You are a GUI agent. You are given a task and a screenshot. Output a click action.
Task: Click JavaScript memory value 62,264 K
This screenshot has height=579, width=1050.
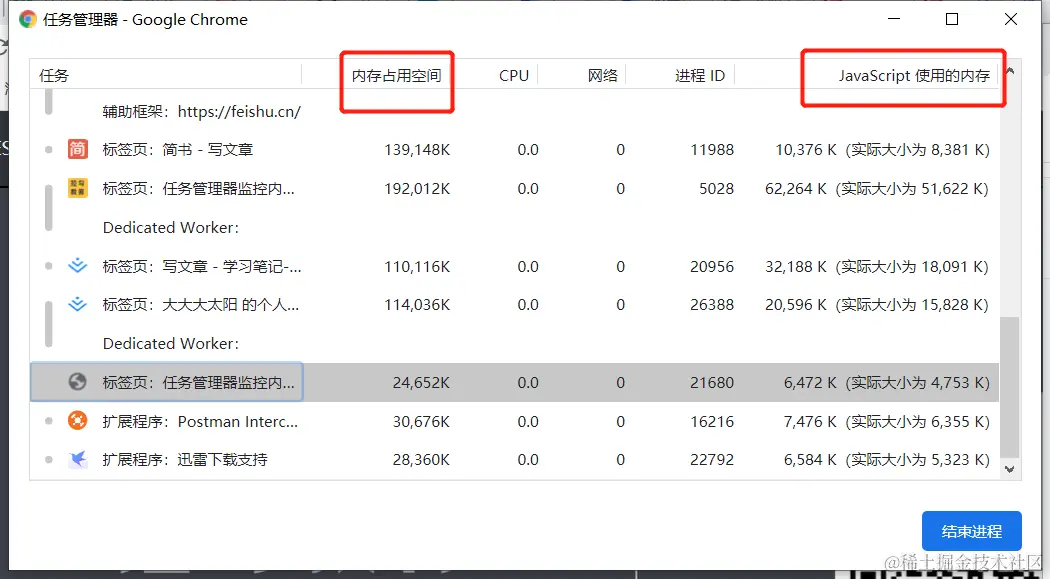point(796,189)
